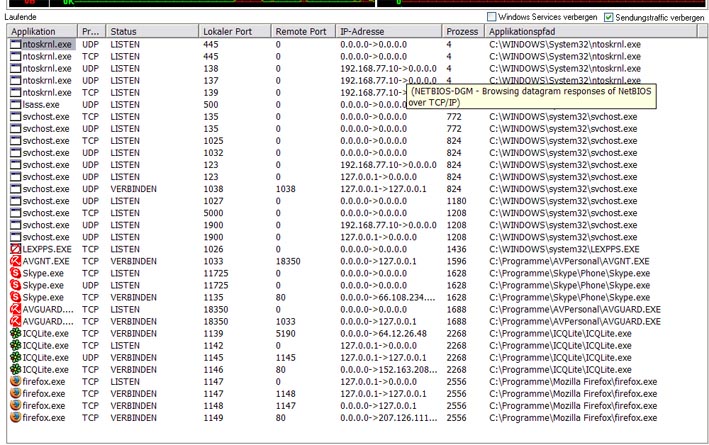Sort by the Applikation column header

(42, 32)
